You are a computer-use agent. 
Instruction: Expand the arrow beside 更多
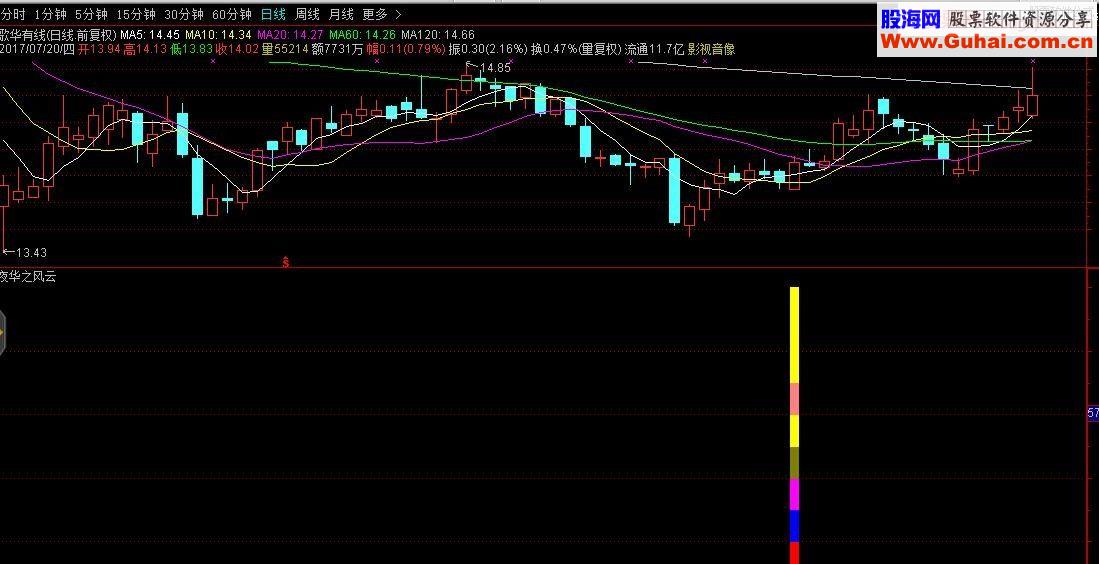398,14
